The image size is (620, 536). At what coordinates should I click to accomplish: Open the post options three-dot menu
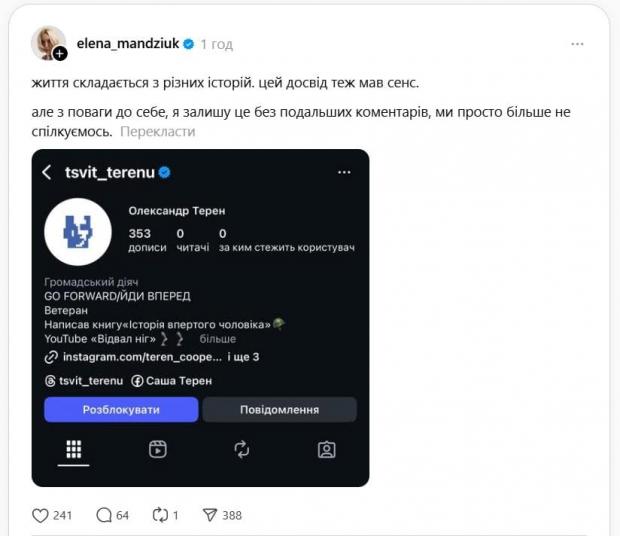coord(578,45)
